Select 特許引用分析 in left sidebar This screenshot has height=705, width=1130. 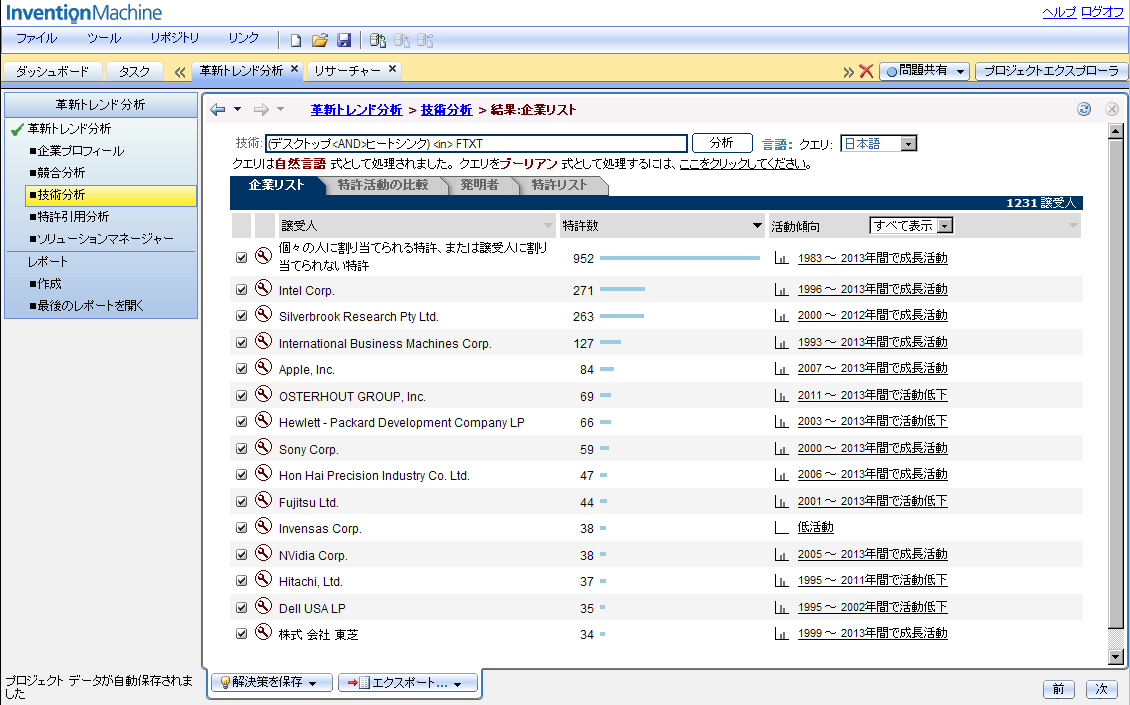coord(74,217)
